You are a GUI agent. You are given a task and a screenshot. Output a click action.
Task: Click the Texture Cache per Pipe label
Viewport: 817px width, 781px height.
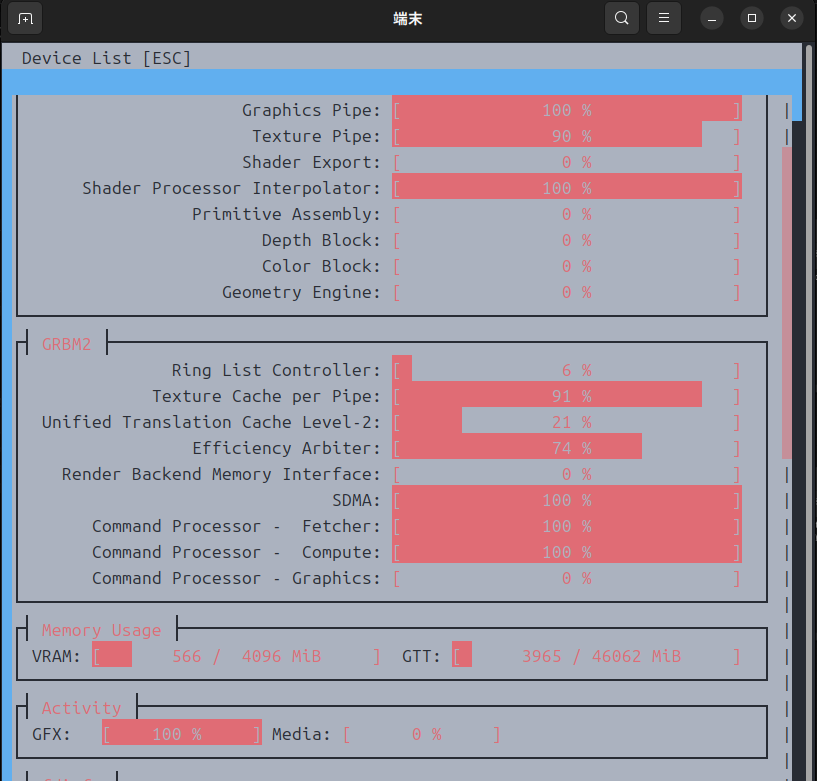pyautogui.click(x=266, y=396)
